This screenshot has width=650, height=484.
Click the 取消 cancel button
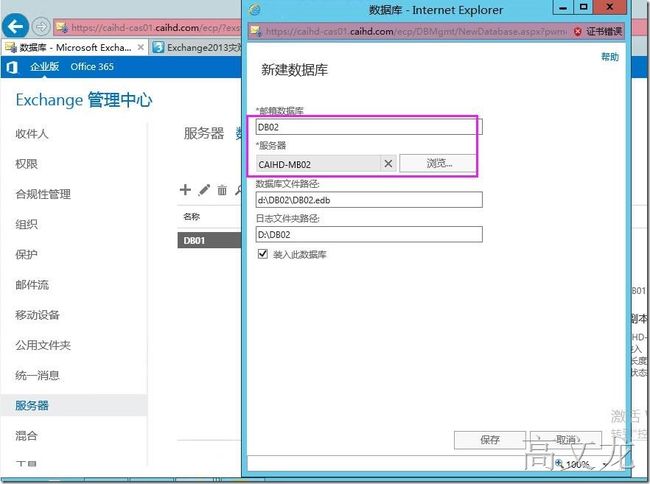(566, 440)
